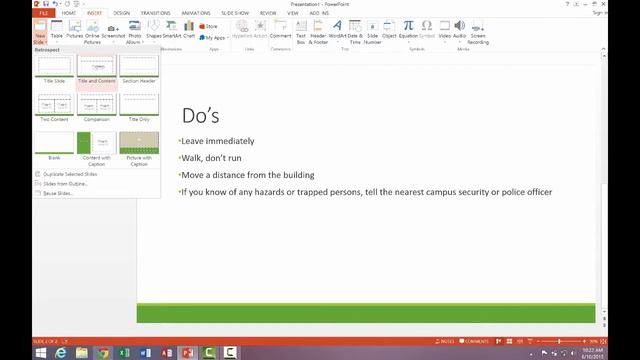
Task: Switch to the HOME tab
Action: coord(69,13)
